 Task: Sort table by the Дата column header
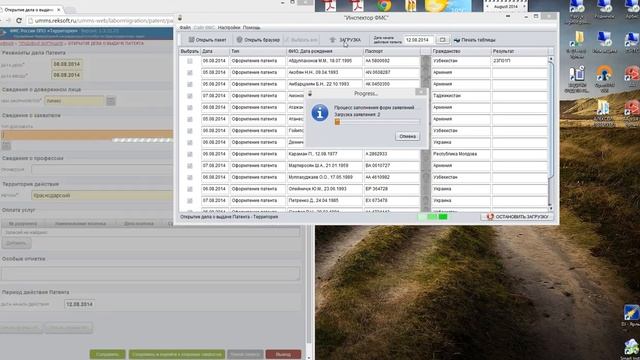[x=215, y=51]
